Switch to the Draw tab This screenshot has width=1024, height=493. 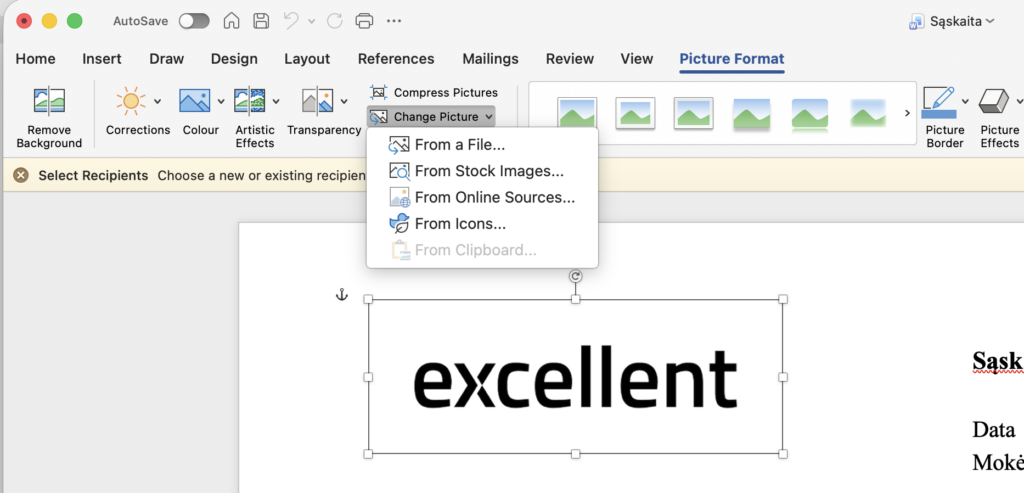[167, 59]
